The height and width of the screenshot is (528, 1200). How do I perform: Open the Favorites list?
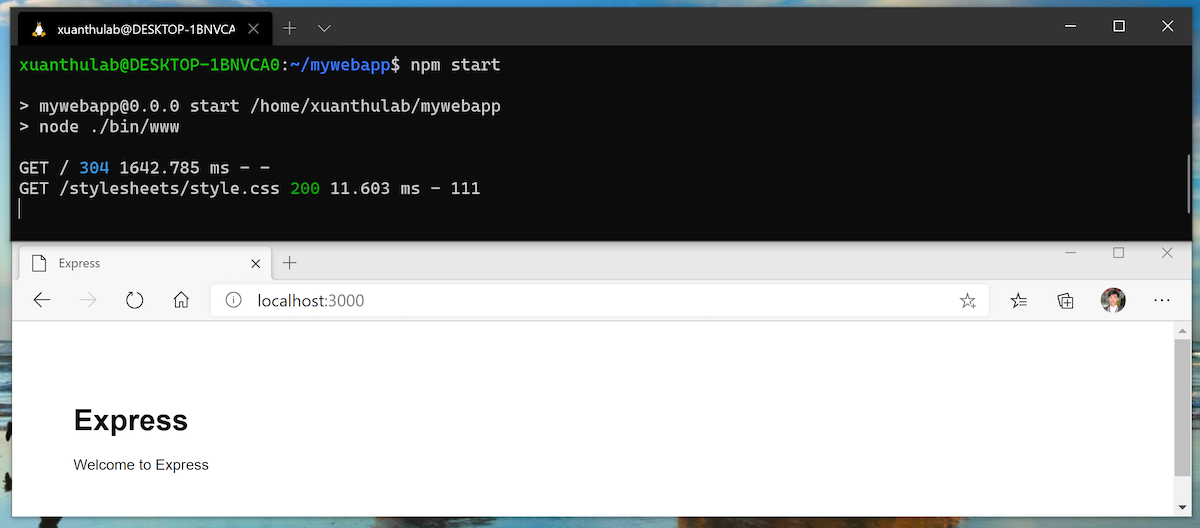[x=1019, y=300]
